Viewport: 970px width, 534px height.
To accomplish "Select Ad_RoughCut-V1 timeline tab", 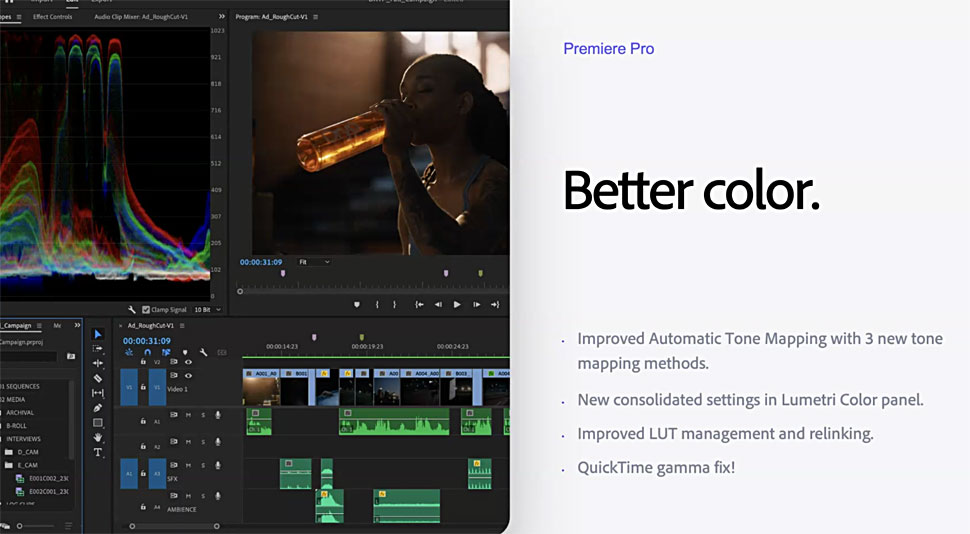I will [x=150, y=325].
